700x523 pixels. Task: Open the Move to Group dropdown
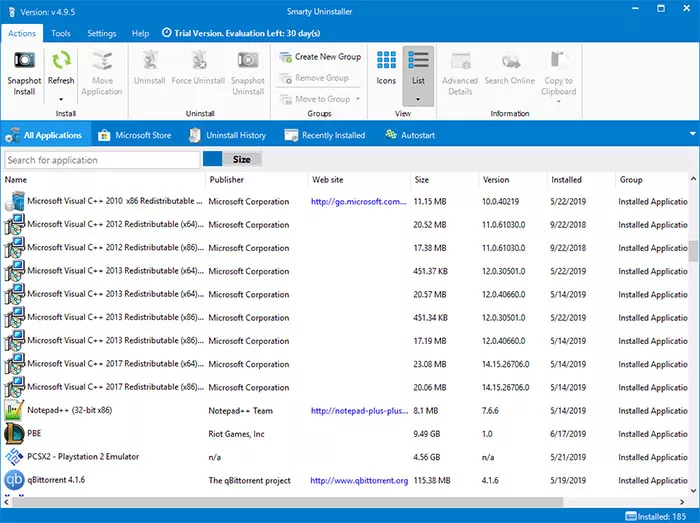point(358,99)
